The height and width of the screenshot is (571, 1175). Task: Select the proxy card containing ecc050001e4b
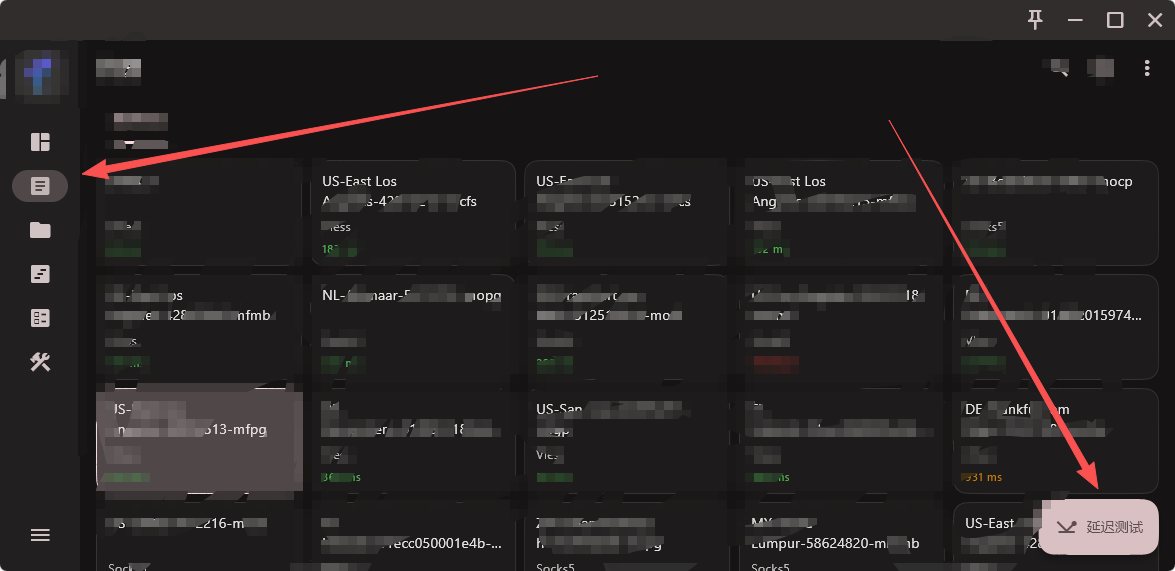pos(414,537)
